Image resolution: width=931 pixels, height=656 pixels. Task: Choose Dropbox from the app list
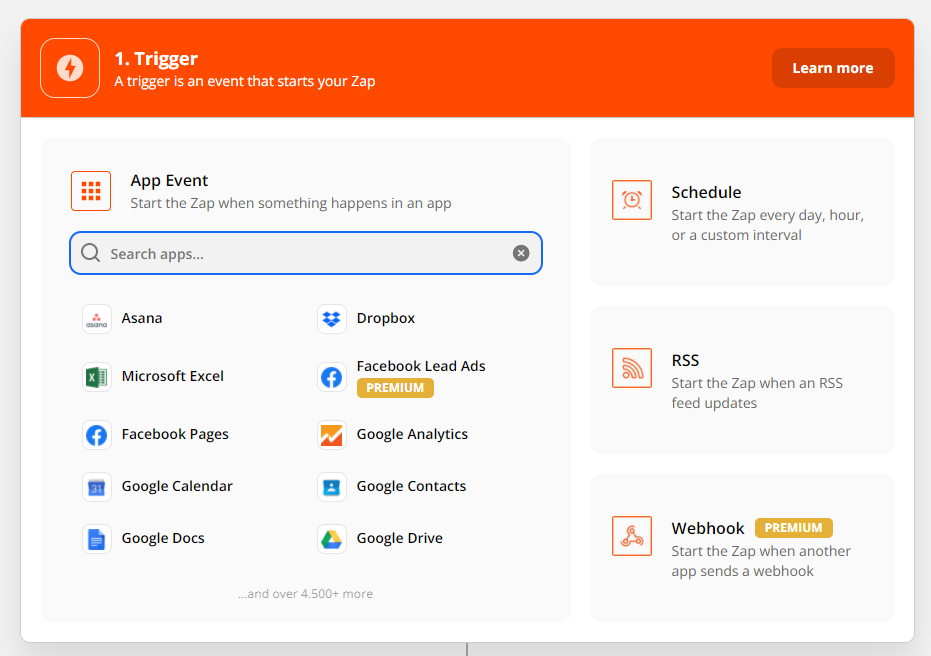point(386,318)
